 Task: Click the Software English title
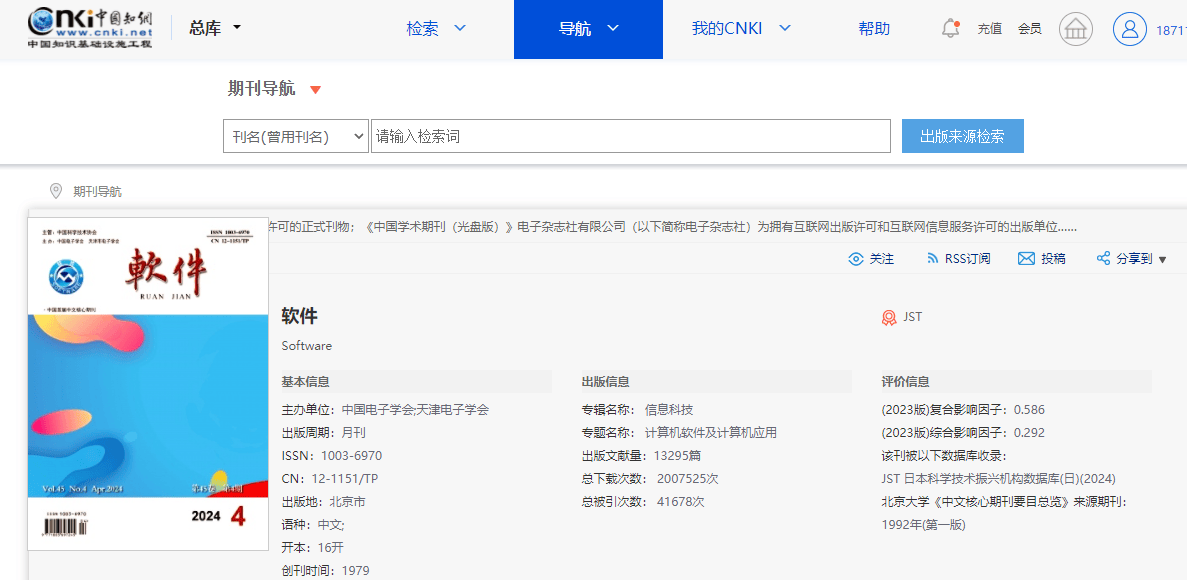307,345
